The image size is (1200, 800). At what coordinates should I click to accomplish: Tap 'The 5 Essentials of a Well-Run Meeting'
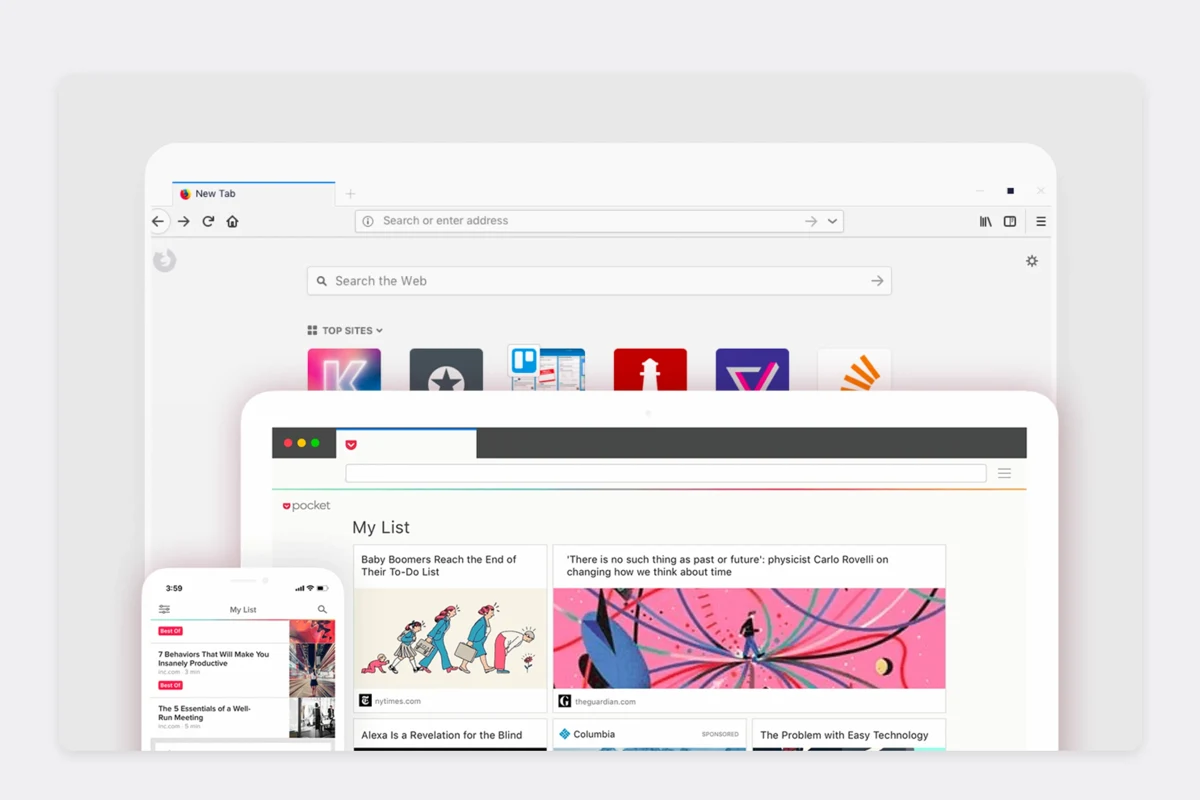[205, 713]
